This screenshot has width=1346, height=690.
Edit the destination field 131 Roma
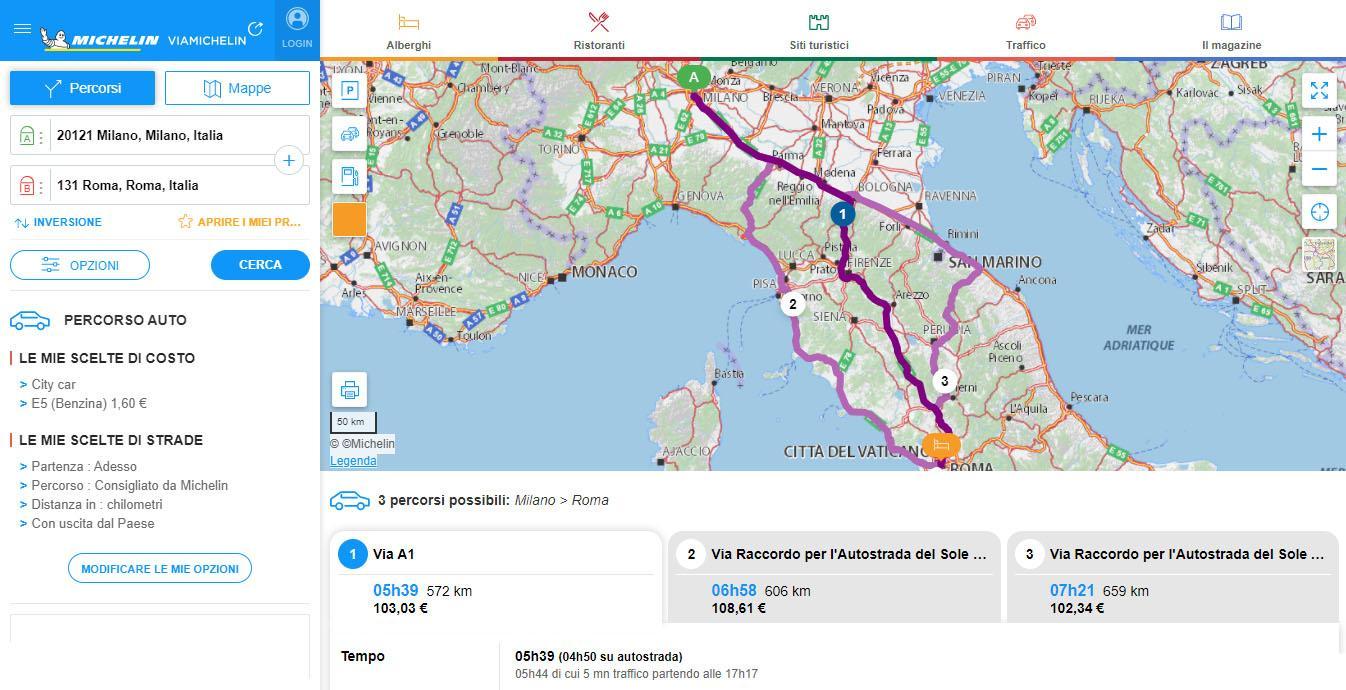click(x=160, y=185)
